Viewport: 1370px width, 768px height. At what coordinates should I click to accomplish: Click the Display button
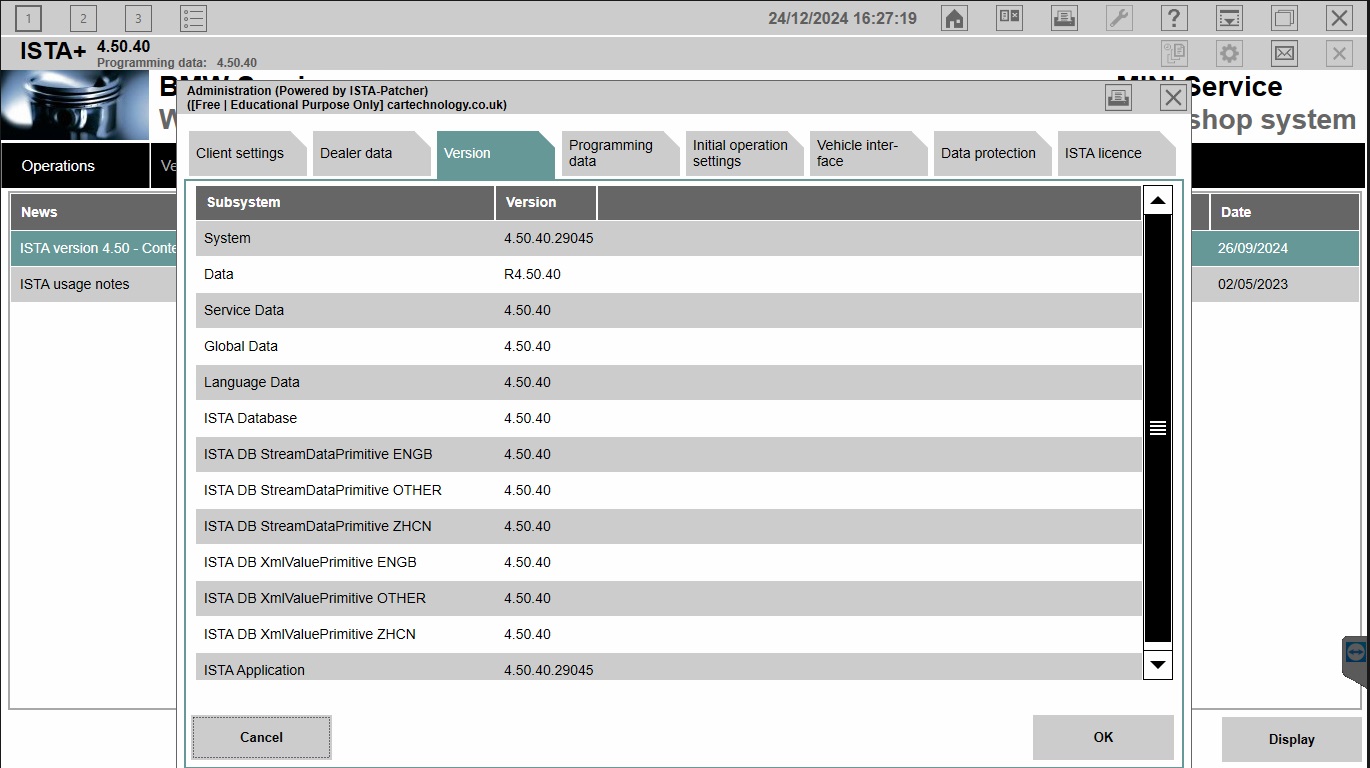point(1291,738)
